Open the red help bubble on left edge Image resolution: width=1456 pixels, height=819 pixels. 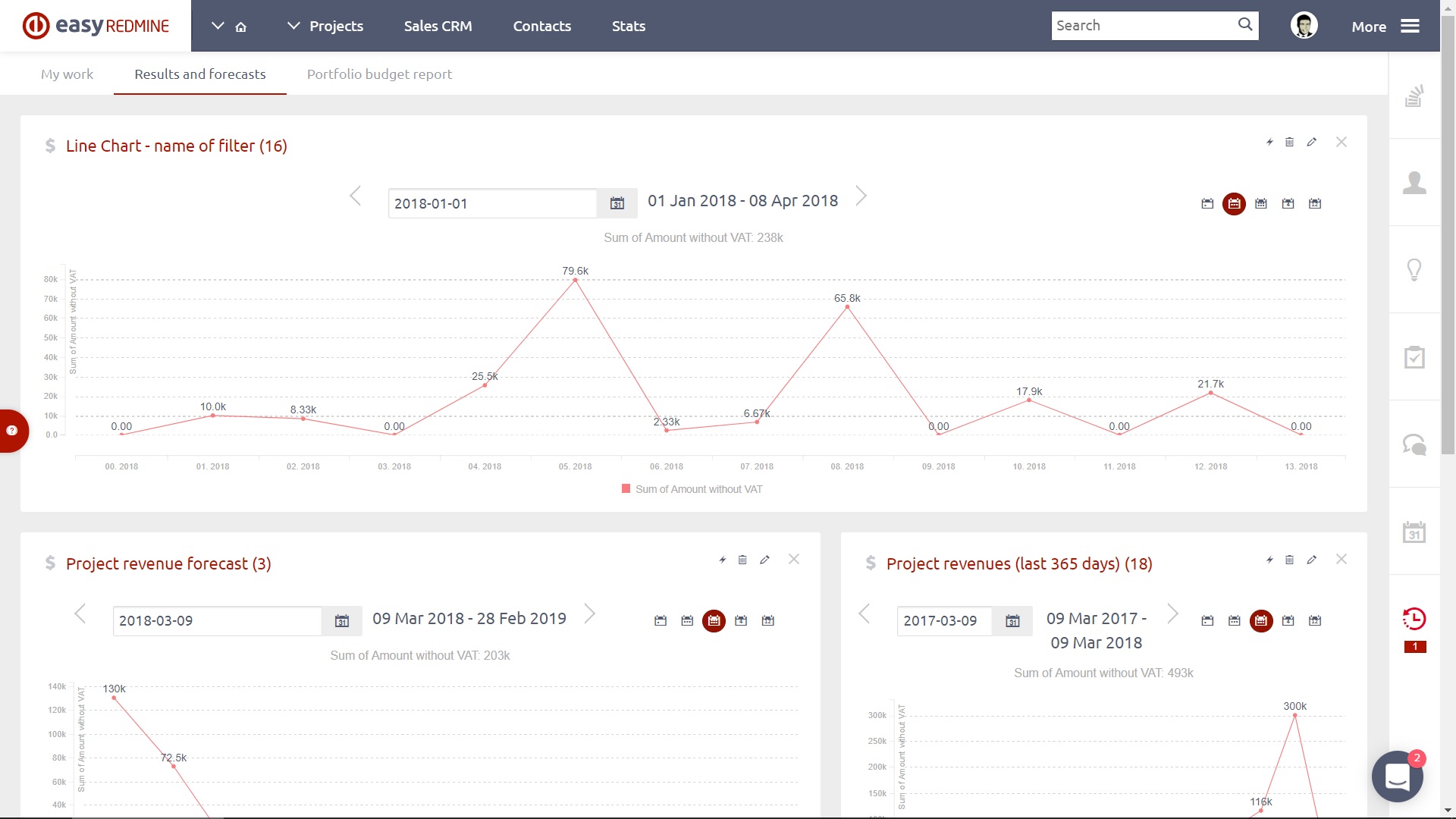pyautogui.click(x=12, y=431)
